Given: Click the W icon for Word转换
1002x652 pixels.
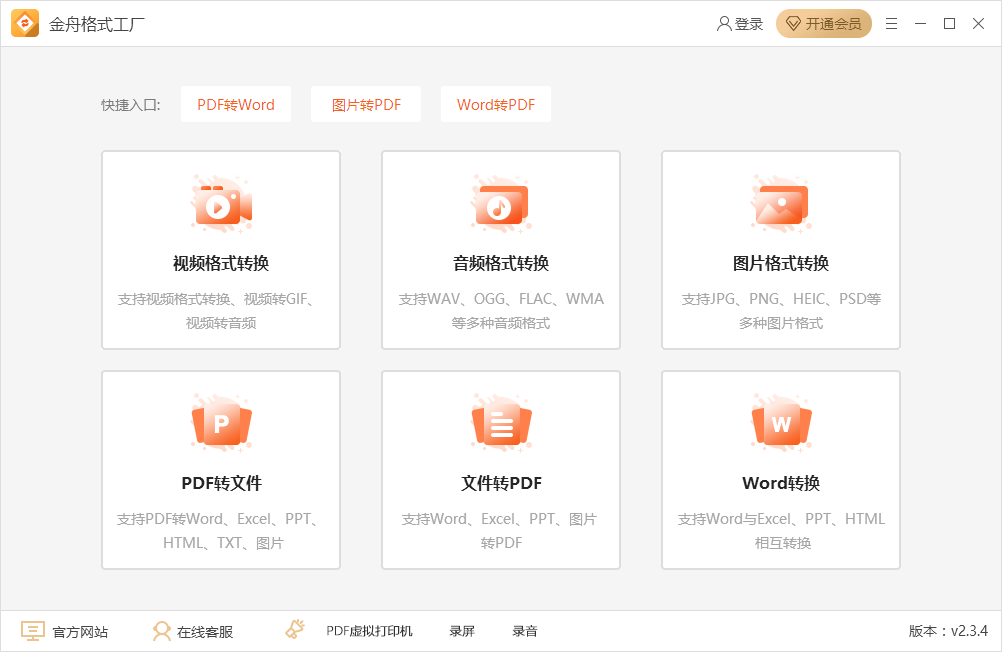Looking at the screenshot, I should tap(781, 424).
